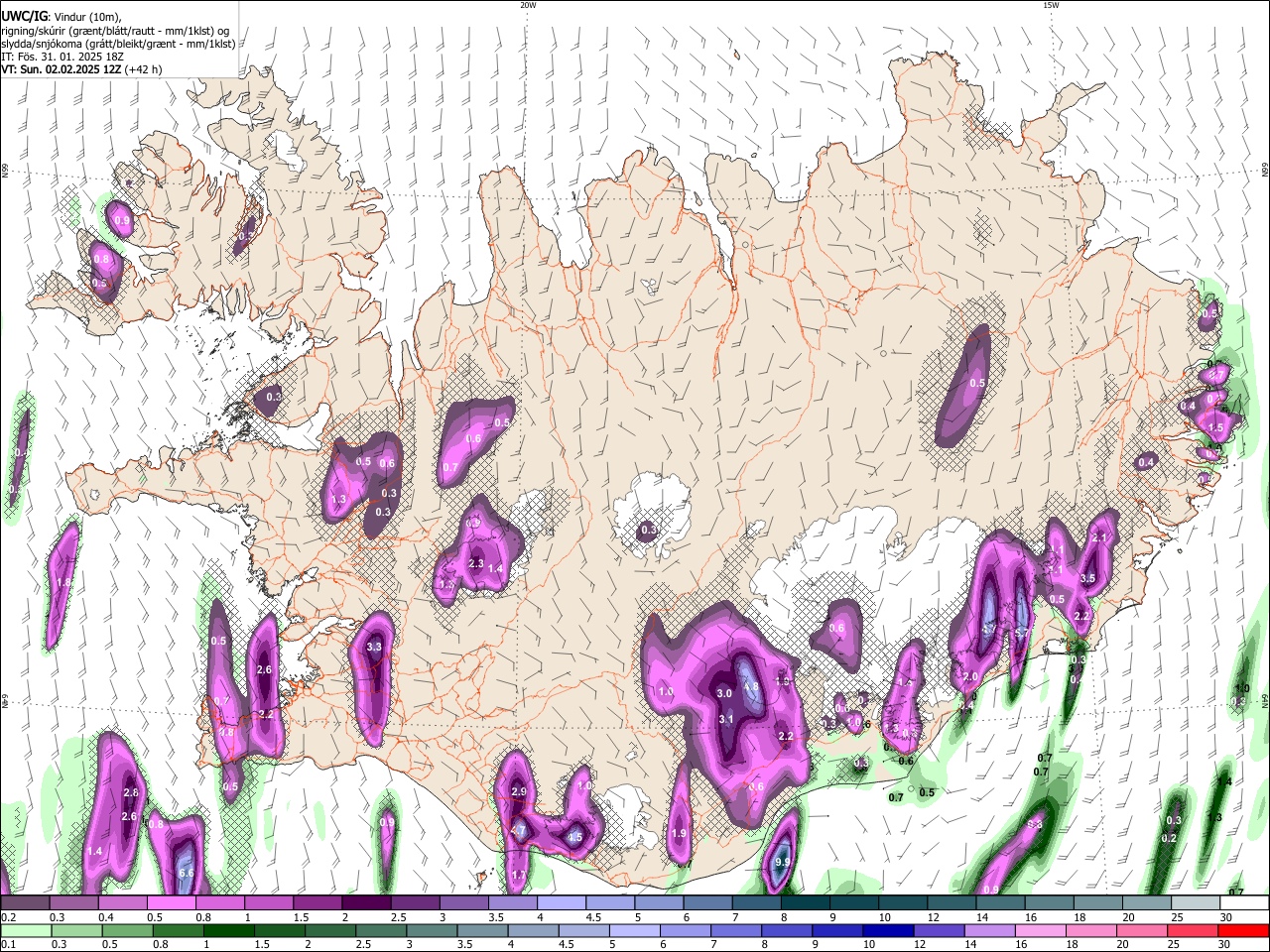The width and height of the screenshot is (1270, 952).
Task: Click the '2.1' value in the southeast
Action: coord(1098,537)
